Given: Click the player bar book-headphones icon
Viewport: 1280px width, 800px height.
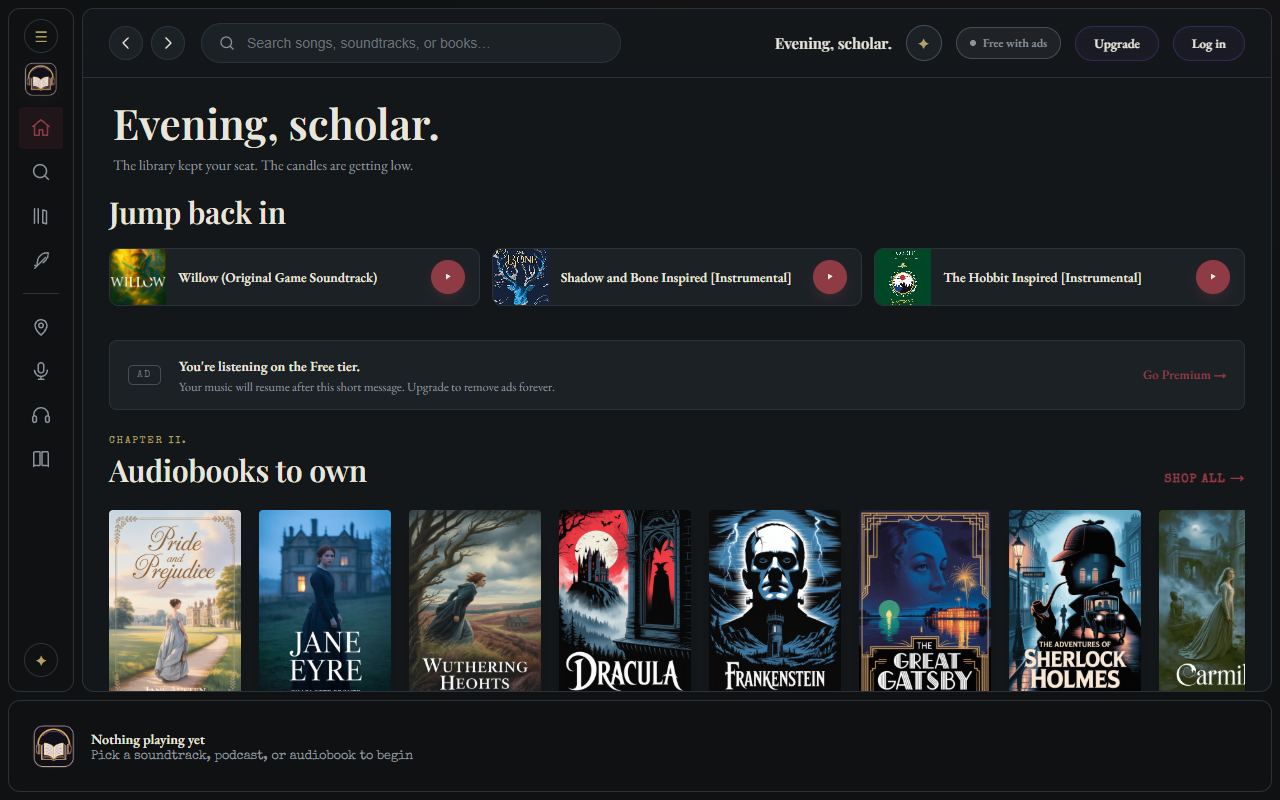Looking at the screenshot, I should coord(54,746).
